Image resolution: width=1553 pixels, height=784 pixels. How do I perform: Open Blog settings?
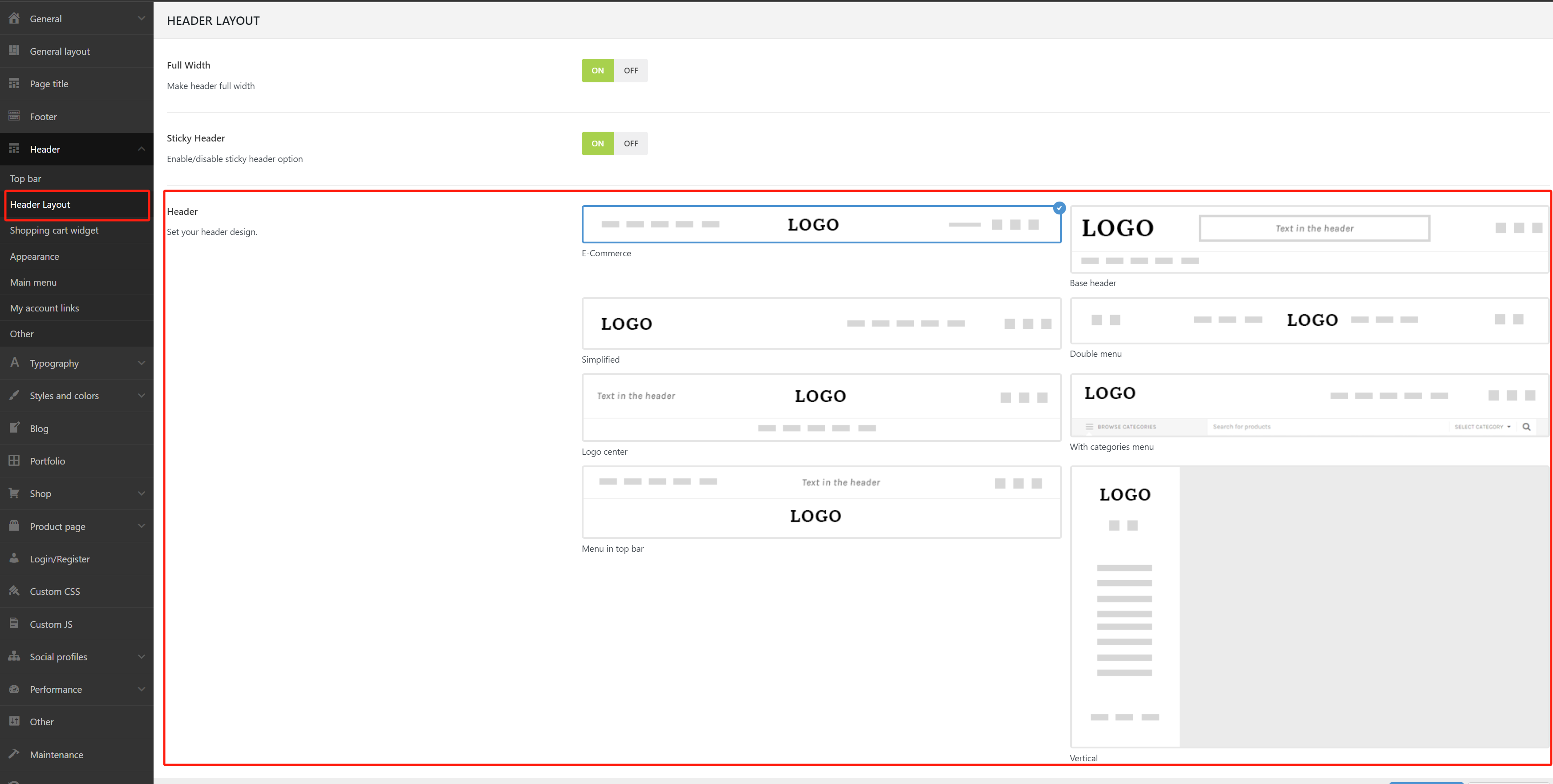pos(39,428)
